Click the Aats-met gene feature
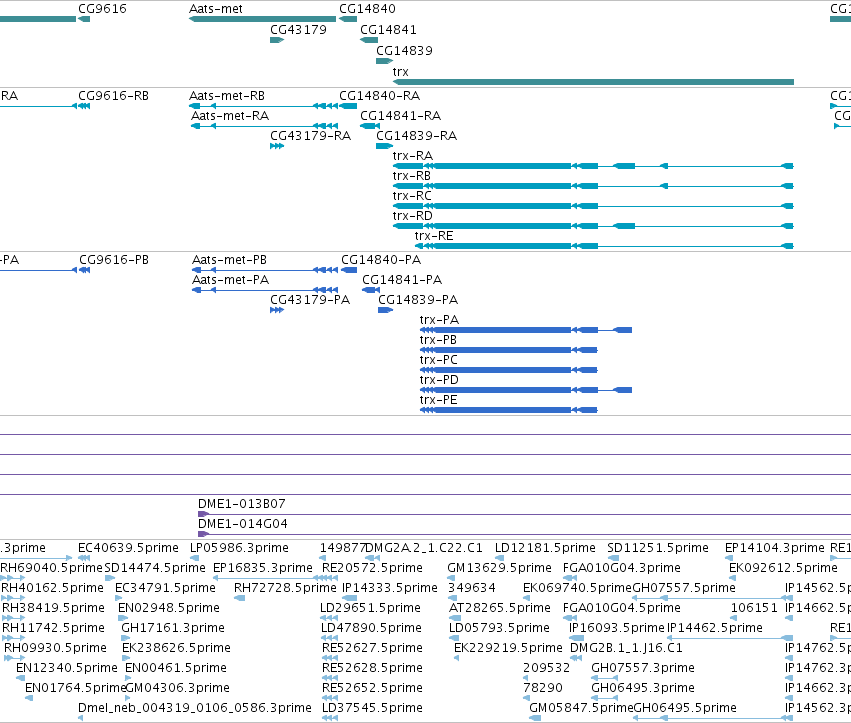The width and height of the screenshot is (851, 723). [x=262, y=19]
